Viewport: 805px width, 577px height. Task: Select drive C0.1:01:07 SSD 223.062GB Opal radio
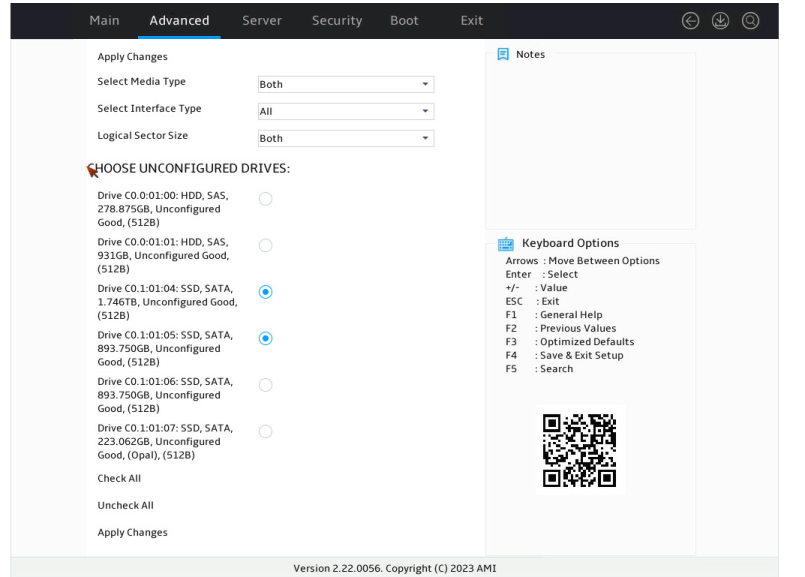[x=265, y=432]
